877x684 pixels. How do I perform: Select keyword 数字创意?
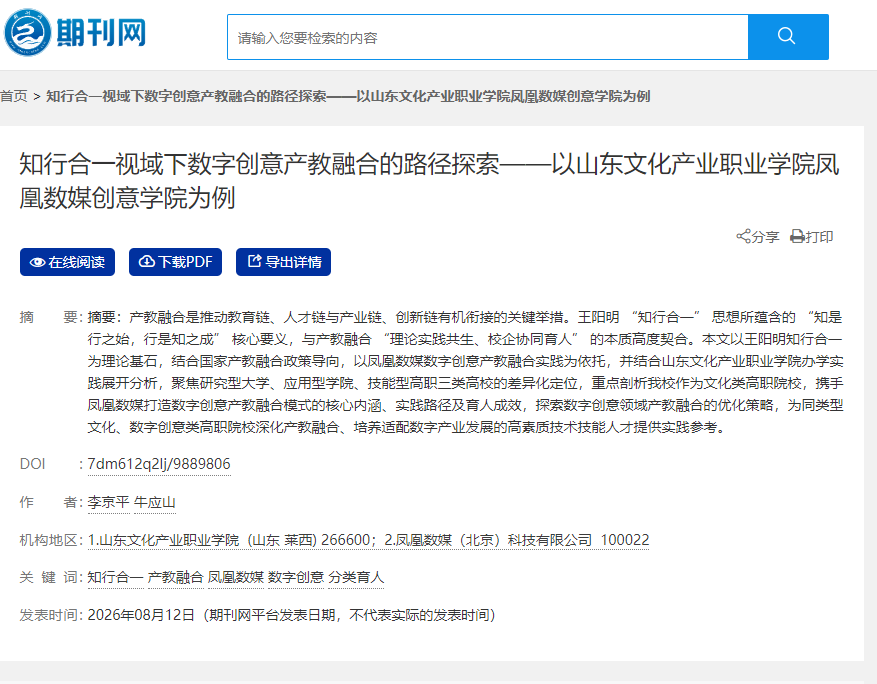pyautogui.click(x=296, y=577)
